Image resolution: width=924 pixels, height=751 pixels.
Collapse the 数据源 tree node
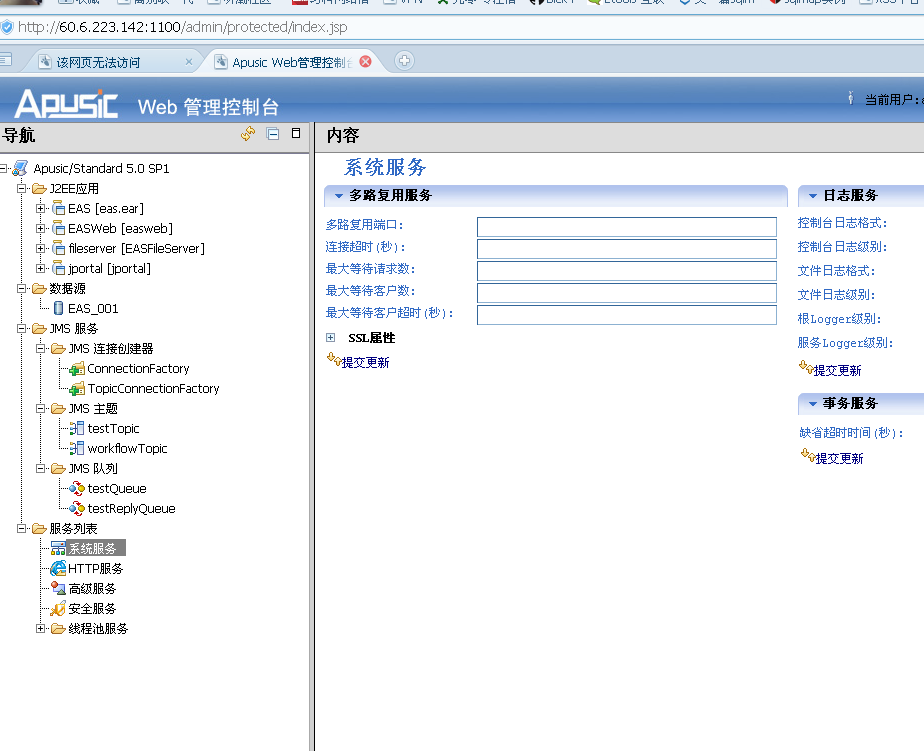22,288
